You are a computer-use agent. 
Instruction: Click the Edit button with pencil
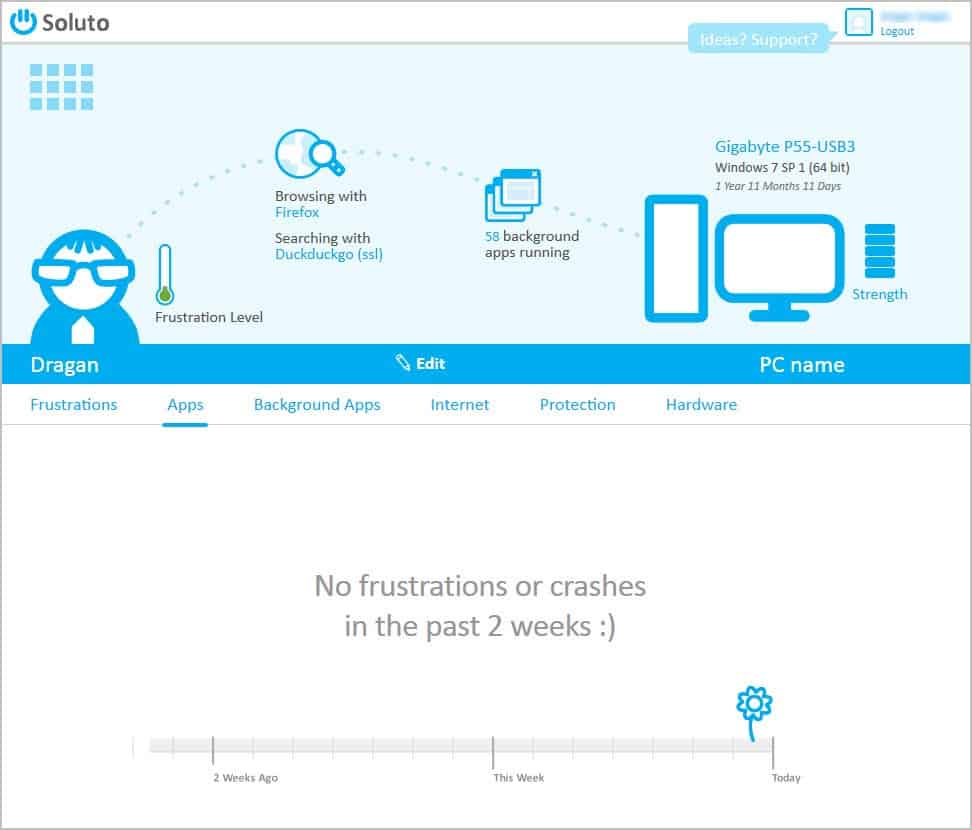pyautogui.click(x=420, y=364)
